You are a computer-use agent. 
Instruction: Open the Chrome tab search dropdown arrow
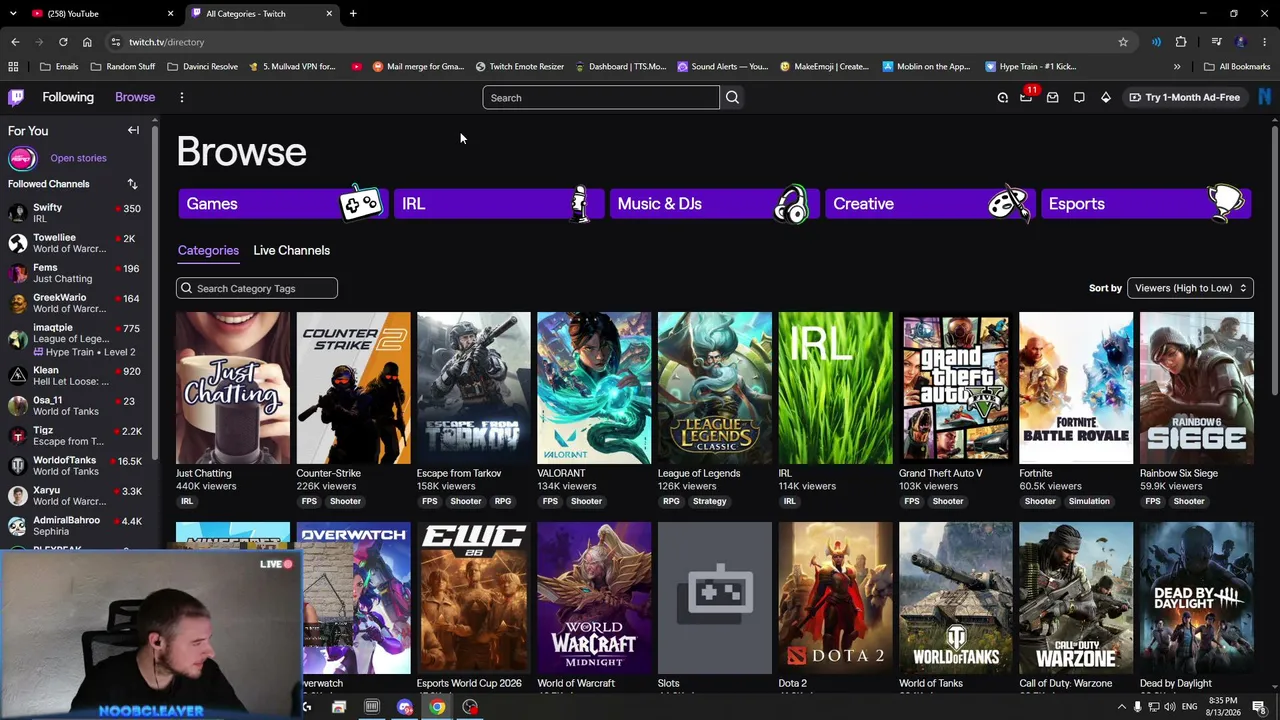[13, 13]
